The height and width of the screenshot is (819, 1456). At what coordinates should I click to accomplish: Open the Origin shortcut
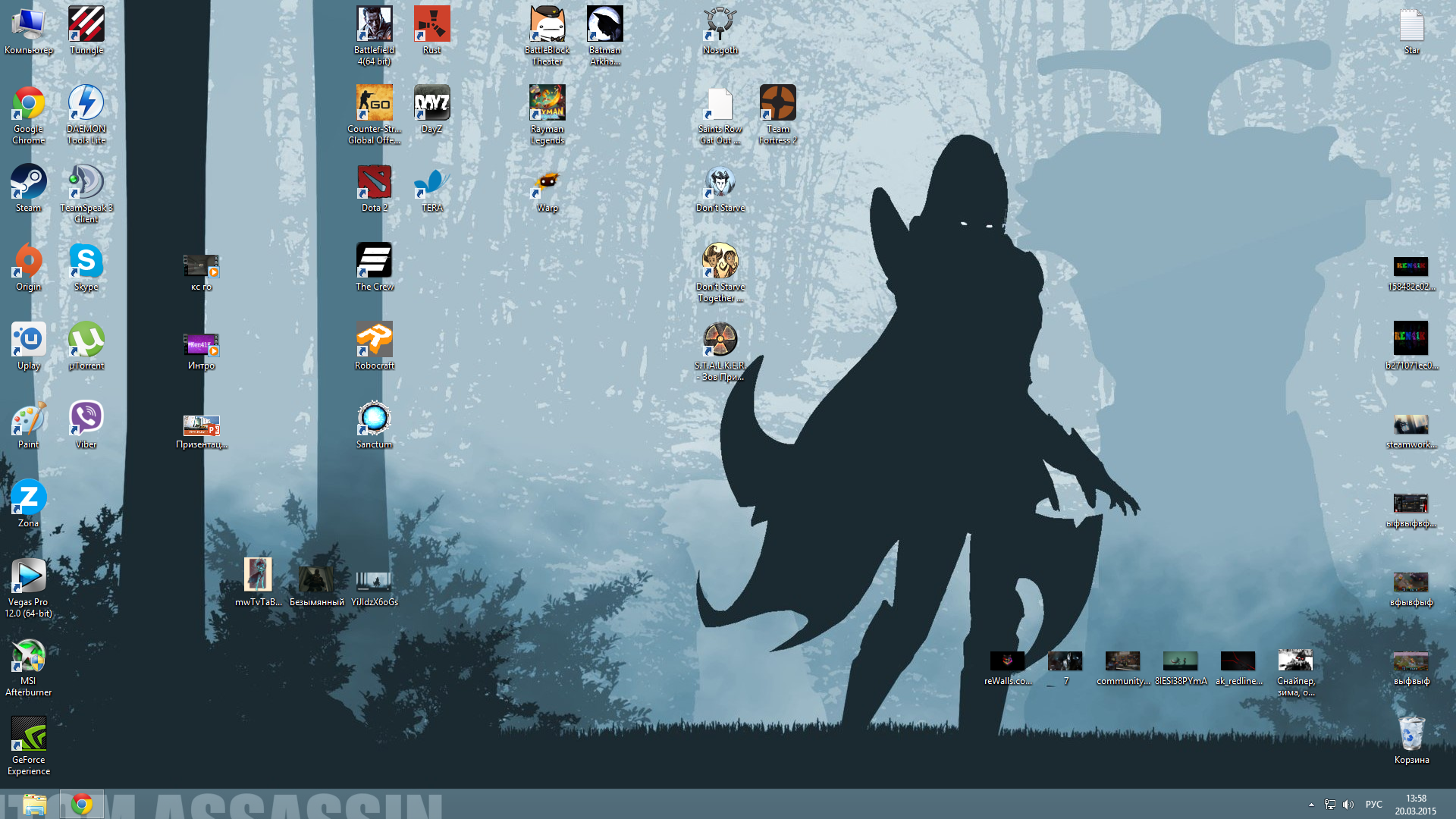(x=29, y=267)
